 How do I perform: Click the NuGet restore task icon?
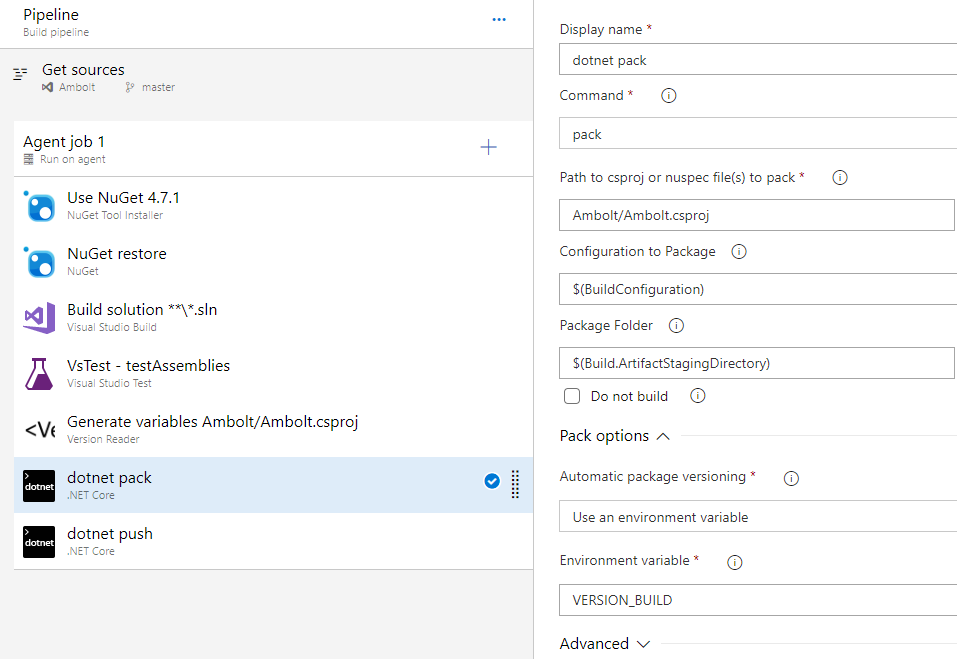tap(40, 262)
